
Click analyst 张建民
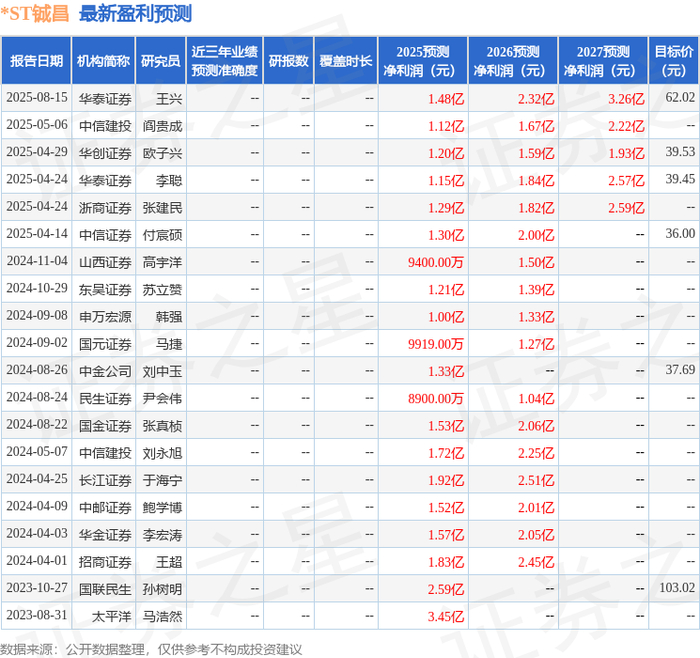click(x=162, y=208)
